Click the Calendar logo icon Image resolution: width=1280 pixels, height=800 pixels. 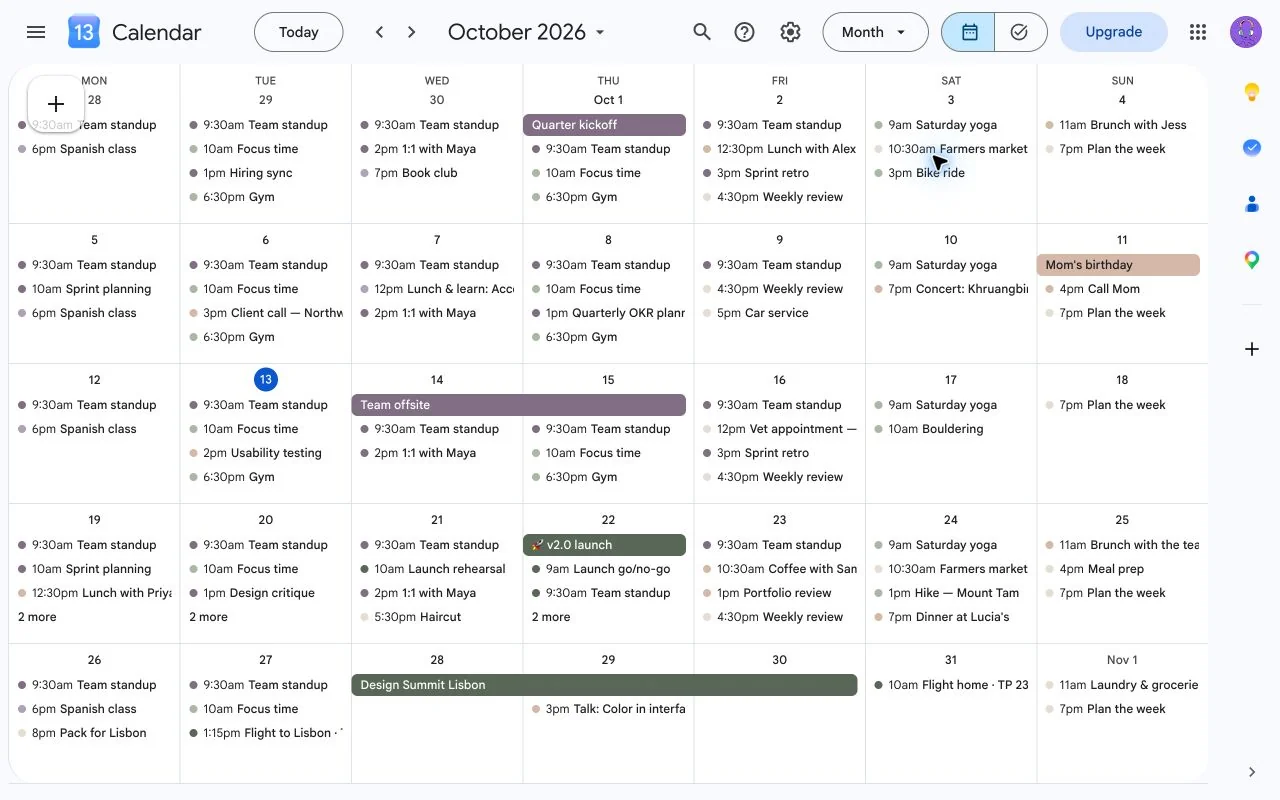(x=84, y=32)
